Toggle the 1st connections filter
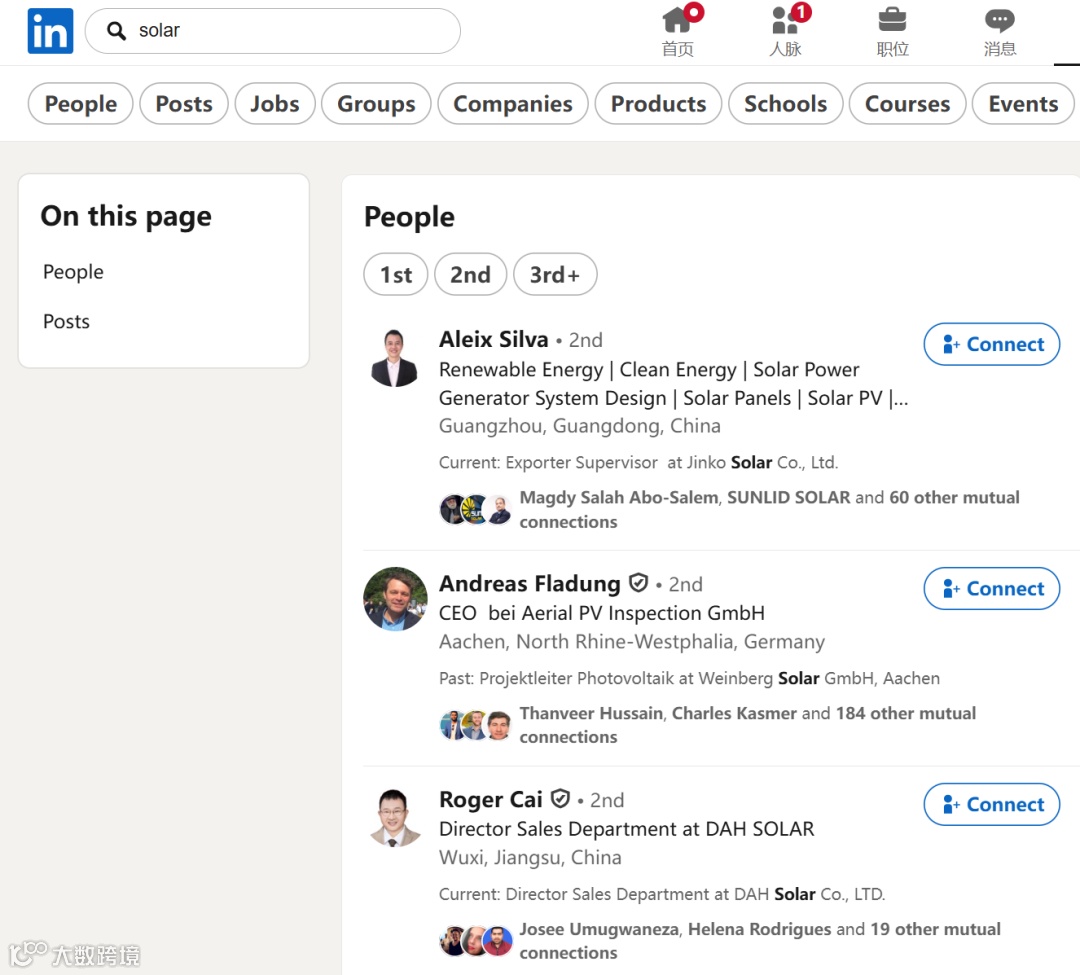Image resolution: width=1080 pixels, height=975 pixels. pyautogui.click(x=396, y=275)
